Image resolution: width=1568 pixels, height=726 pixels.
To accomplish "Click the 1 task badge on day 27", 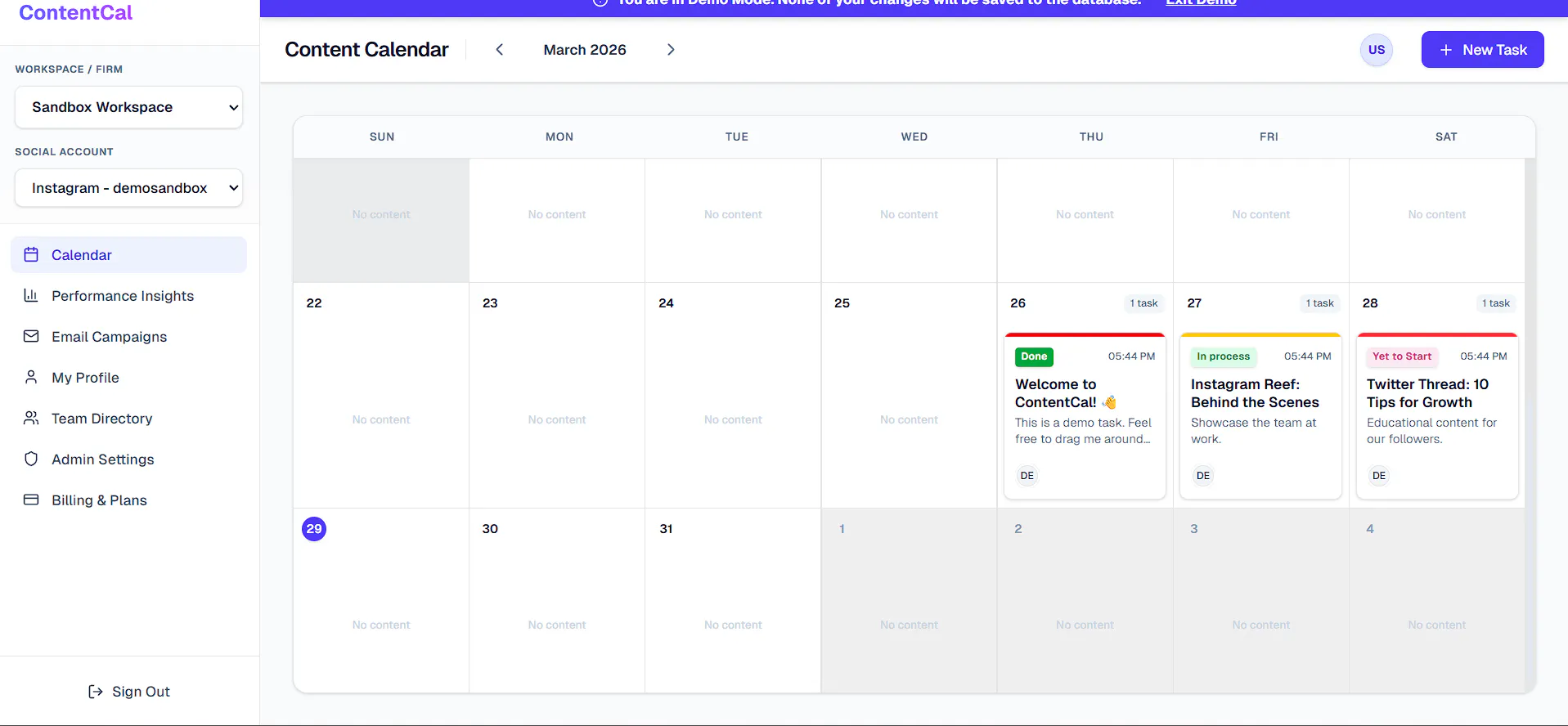I will 1319,303.
